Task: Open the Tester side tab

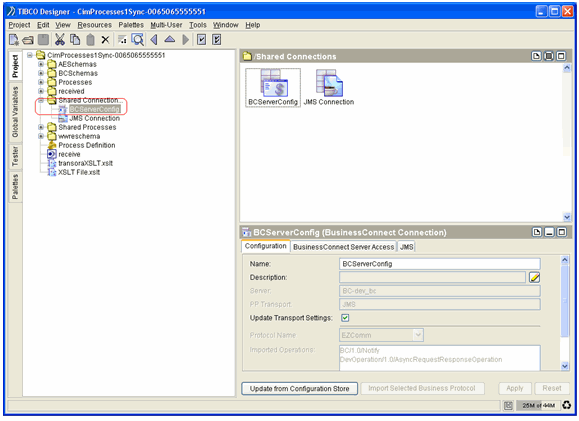Action: tap(15, 156)
